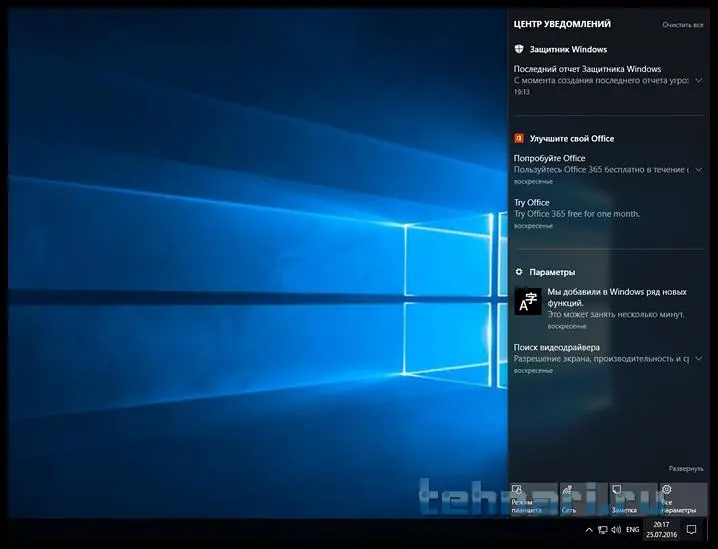Click the language A字 notification icon
This screenshot has height=549, width=718.
click(x=528, y=301)
